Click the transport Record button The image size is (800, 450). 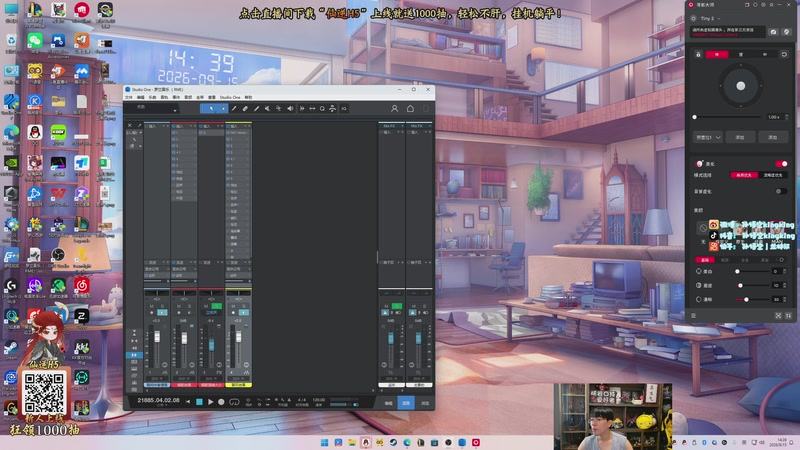point(221,402)
